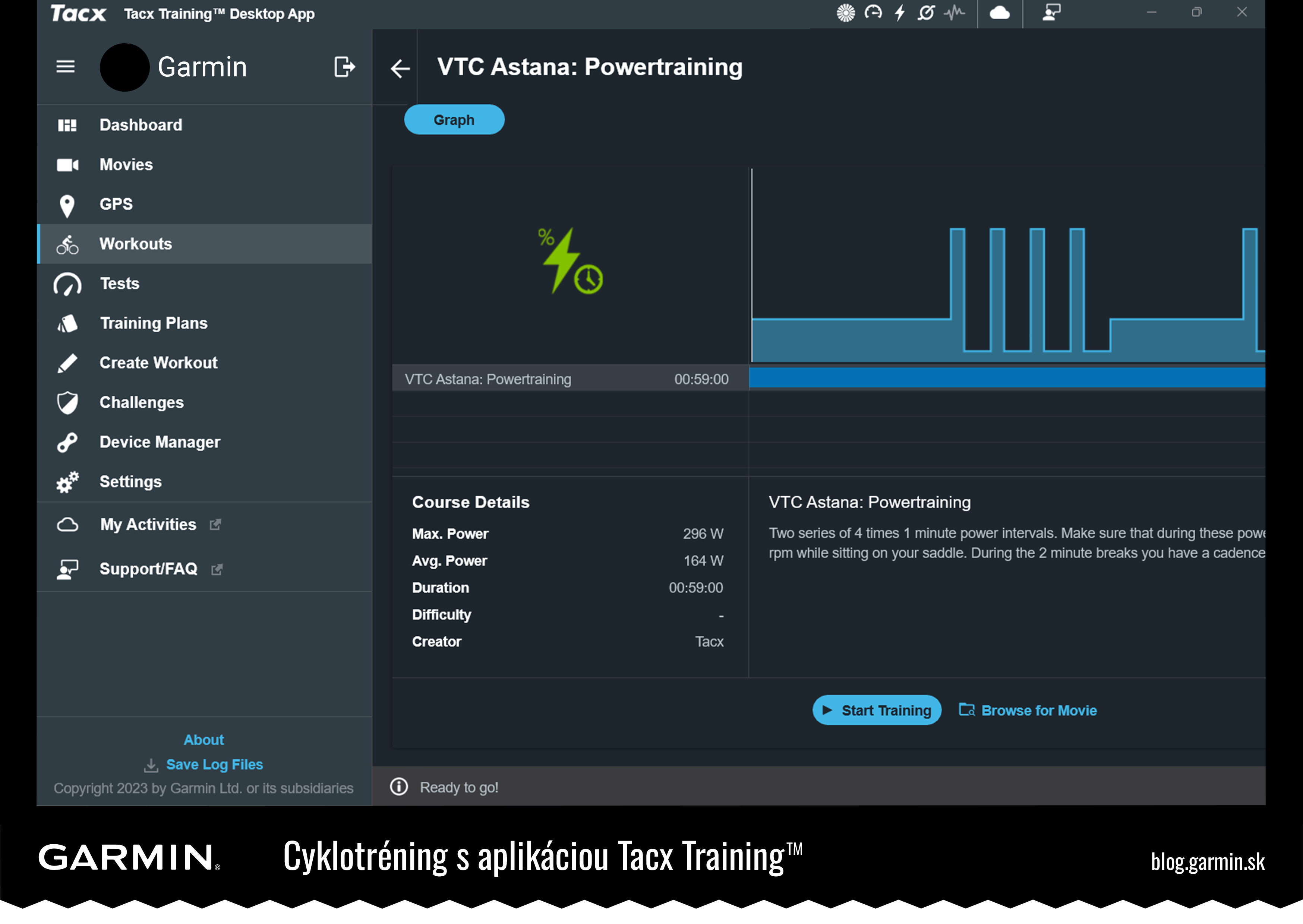This screenshot has height=924, width=1303.
Task: Open the hamburger menu in the sidebar
Action: click(x=66, y=67)
